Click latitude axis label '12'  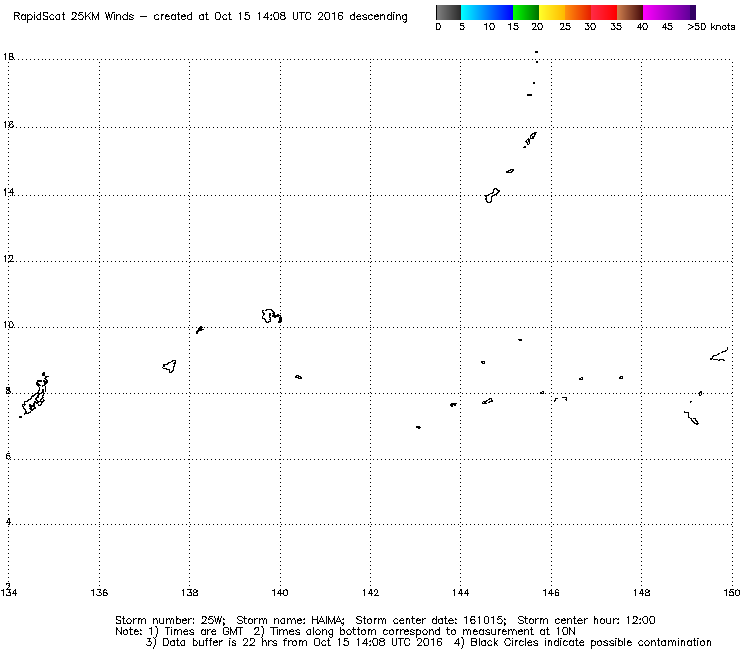[x=8, y=259]
